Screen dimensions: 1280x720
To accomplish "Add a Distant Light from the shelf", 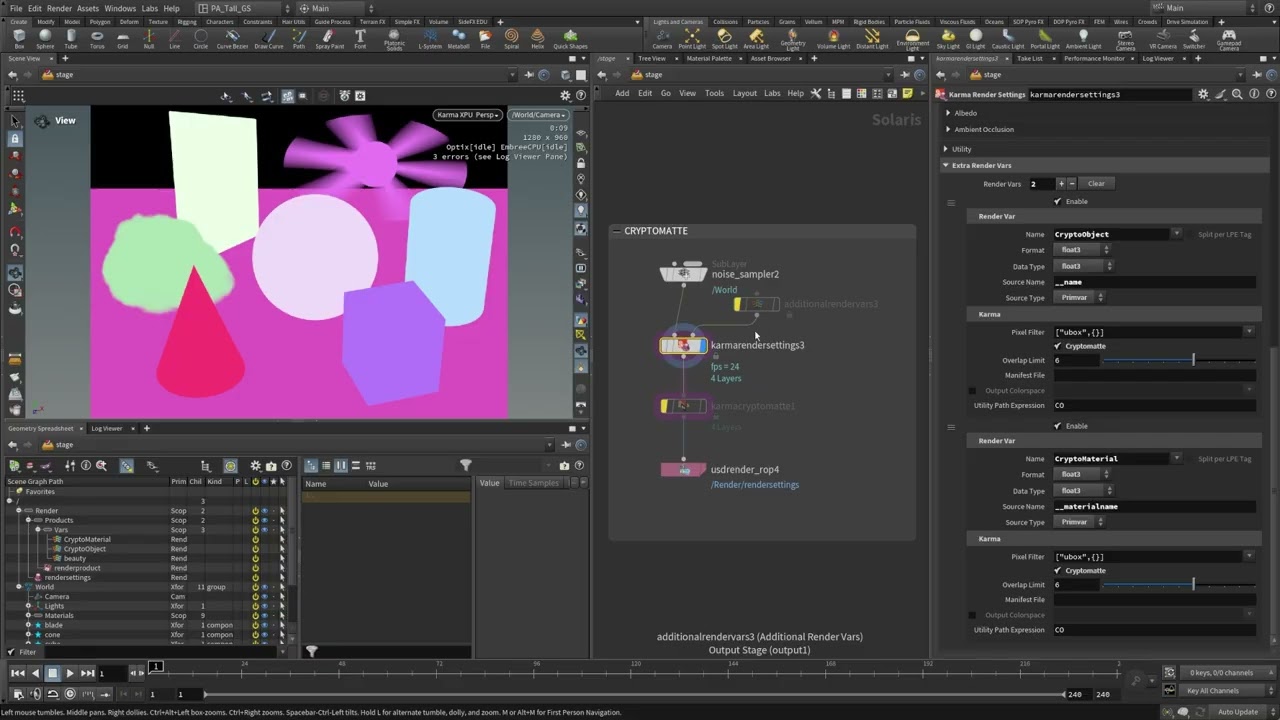I will [872, 38].
